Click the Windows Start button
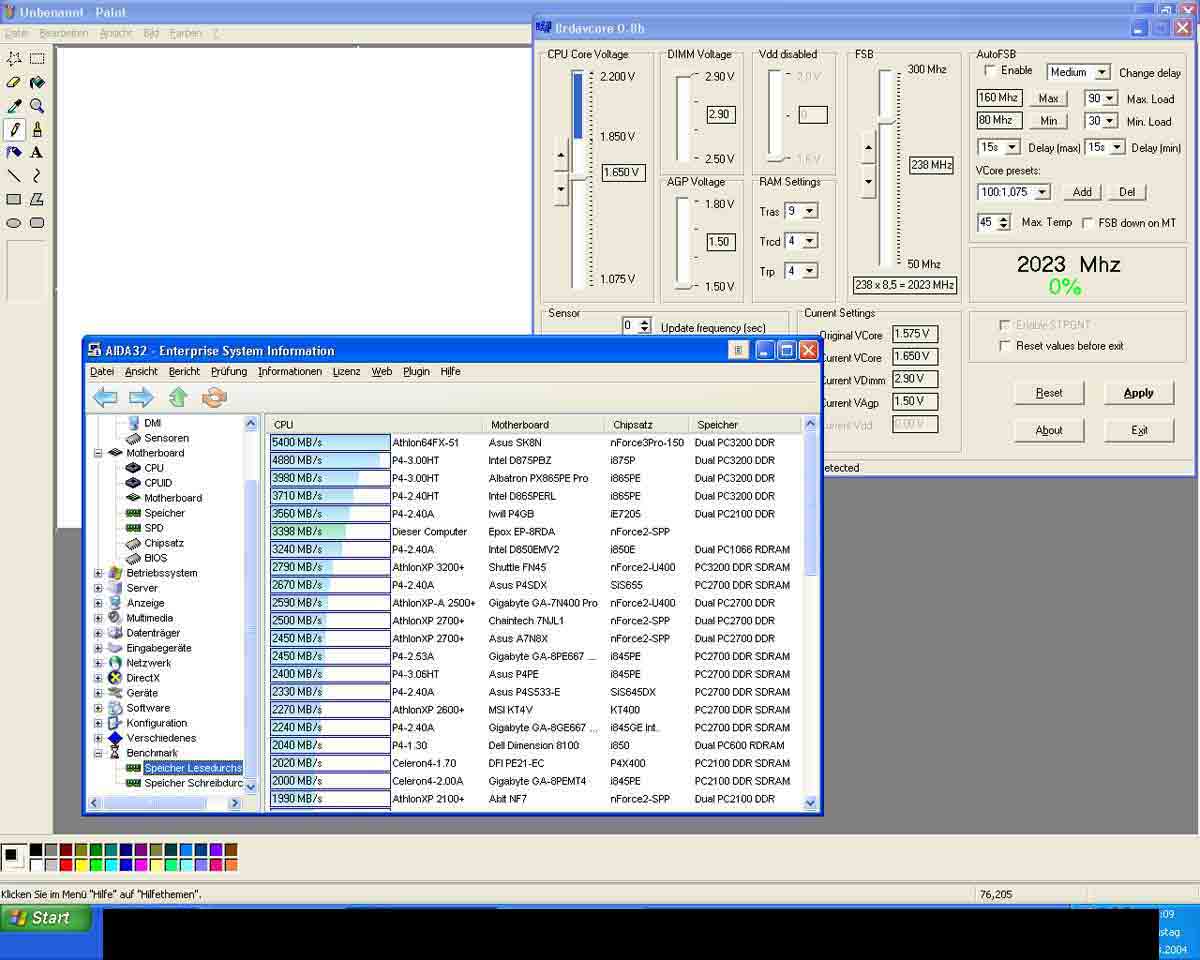Screen dimensions: 1200x960 tap(46, 918)
